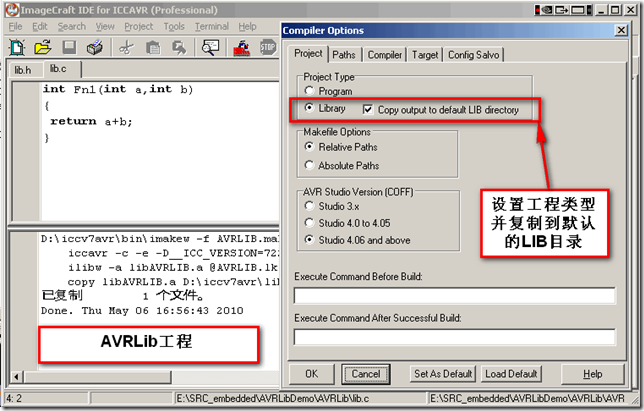
Task: Click the 'int Fn1(int a,int b)' line
Action: [x=118, y=89]
